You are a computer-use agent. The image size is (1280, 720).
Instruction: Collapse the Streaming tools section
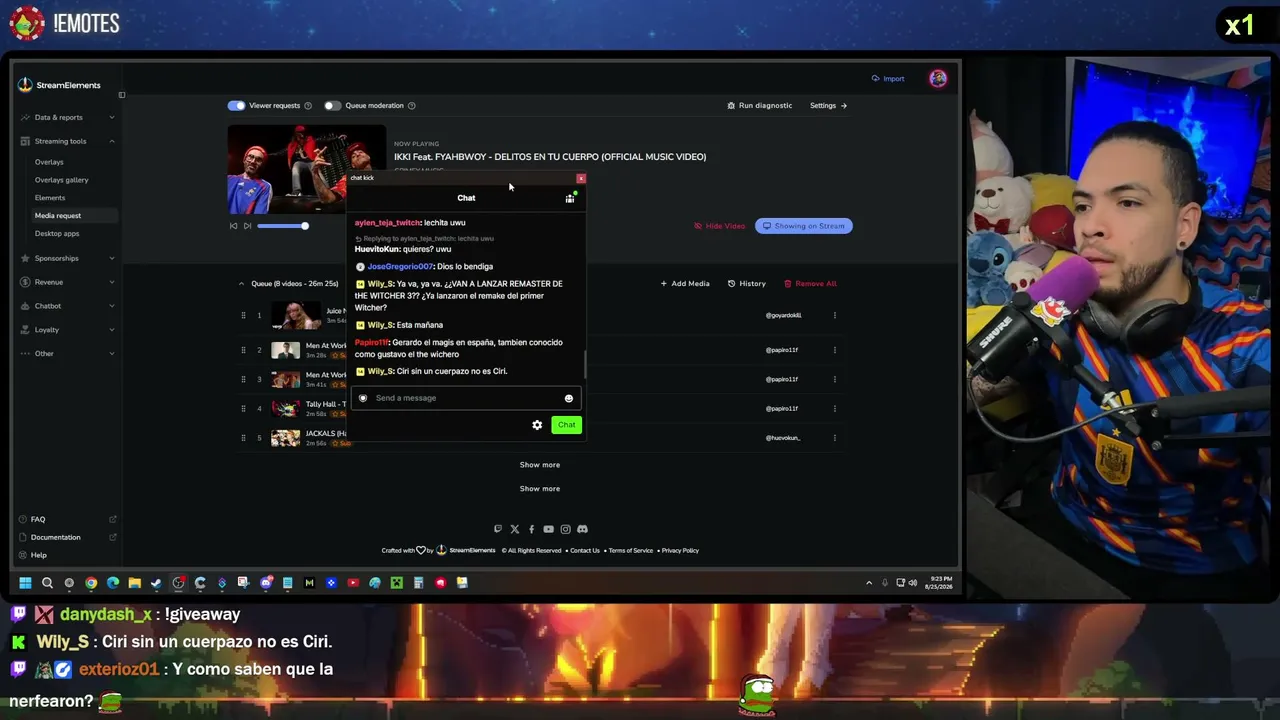[x=67, y=142]
